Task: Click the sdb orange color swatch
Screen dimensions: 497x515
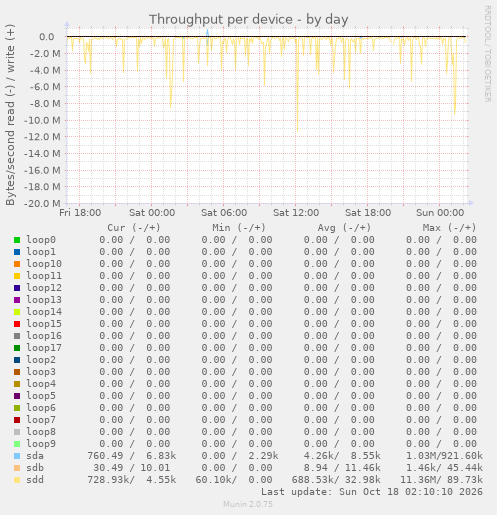Action: 17,468
